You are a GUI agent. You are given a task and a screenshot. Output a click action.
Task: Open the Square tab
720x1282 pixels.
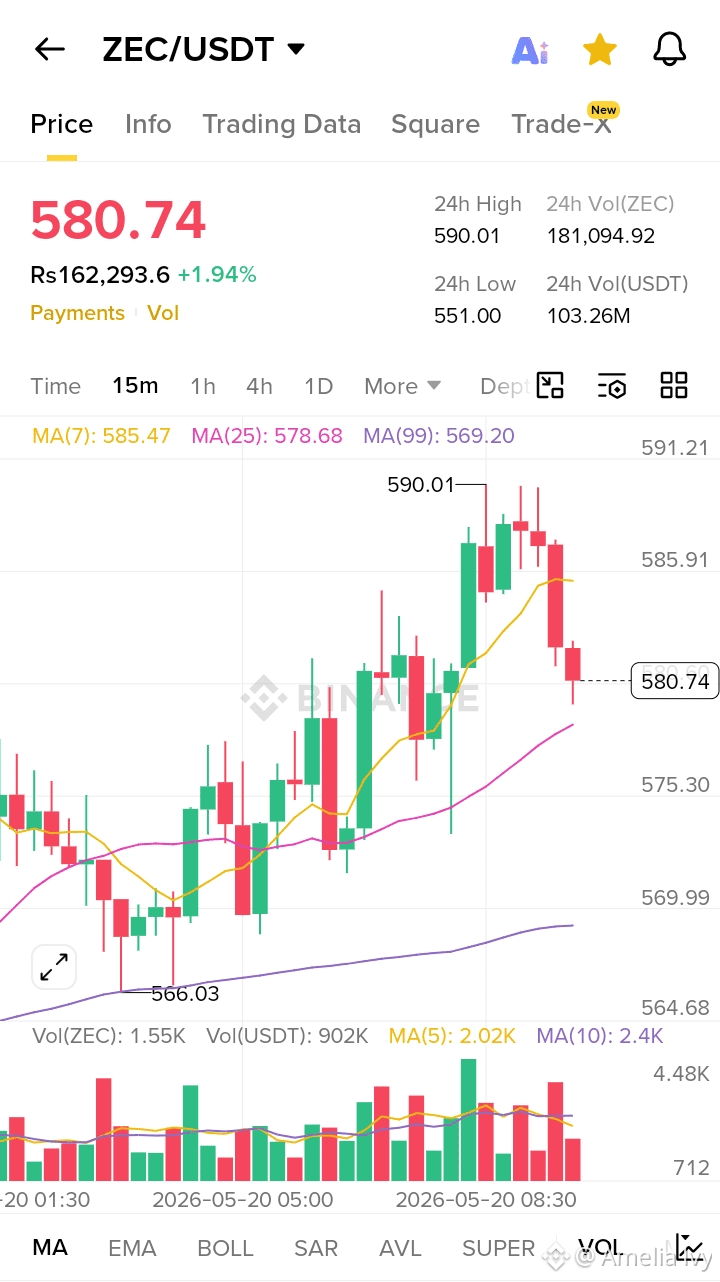pos(435,124)
